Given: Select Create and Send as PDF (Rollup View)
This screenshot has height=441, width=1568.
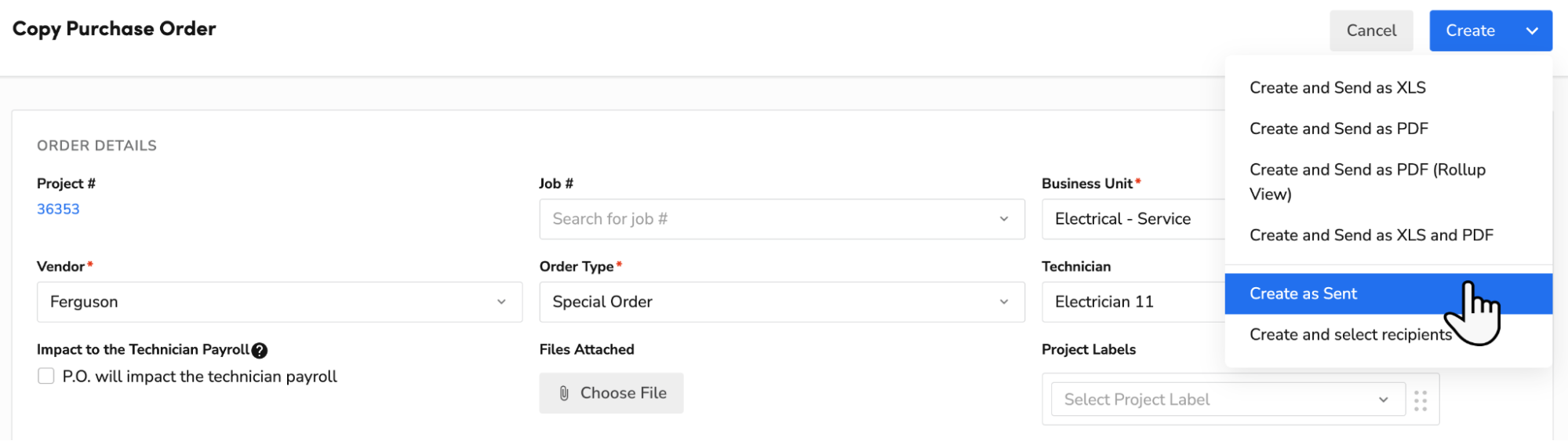Looking at the screenshot, I should click(1367, 181).
